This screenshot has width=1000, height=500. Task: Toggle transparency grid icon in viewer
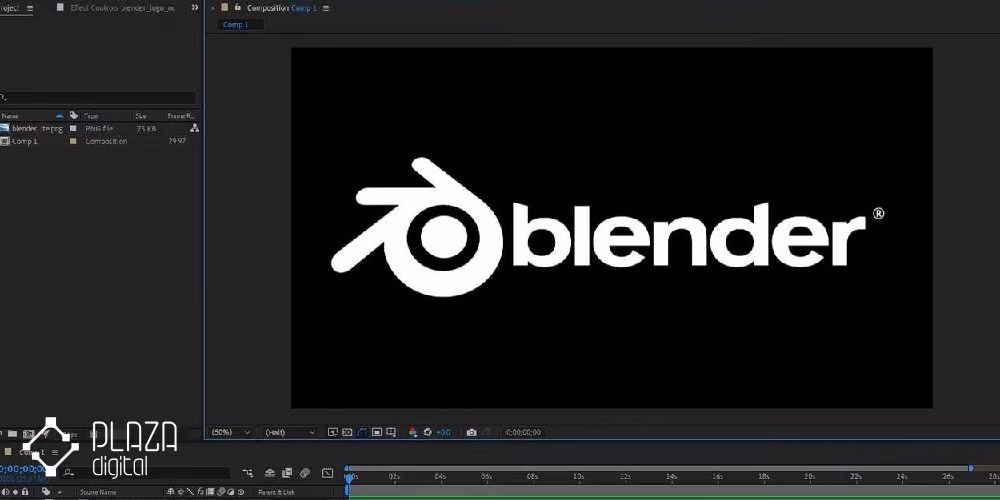point(347,432)
